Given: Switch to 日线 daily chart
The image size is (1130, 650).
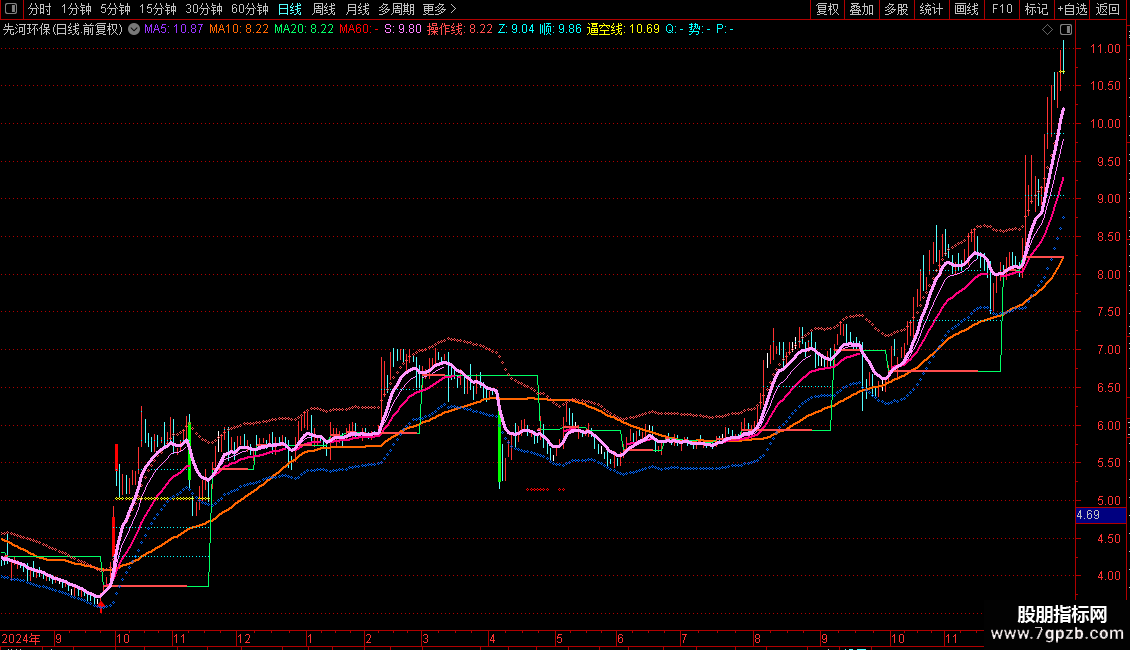Looking at the screenshot, I should 290,9.
